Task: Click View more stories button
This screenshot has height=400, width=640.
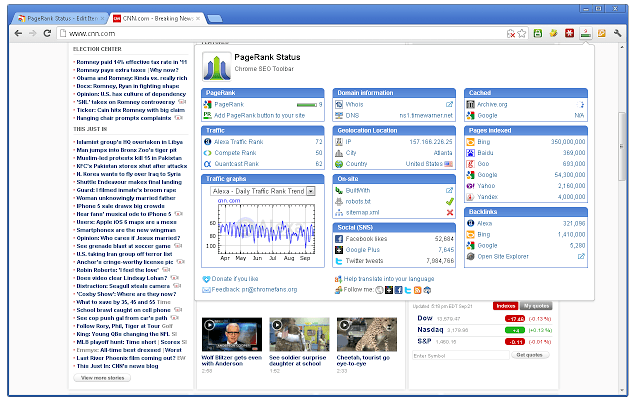Action: click(102, 378)
